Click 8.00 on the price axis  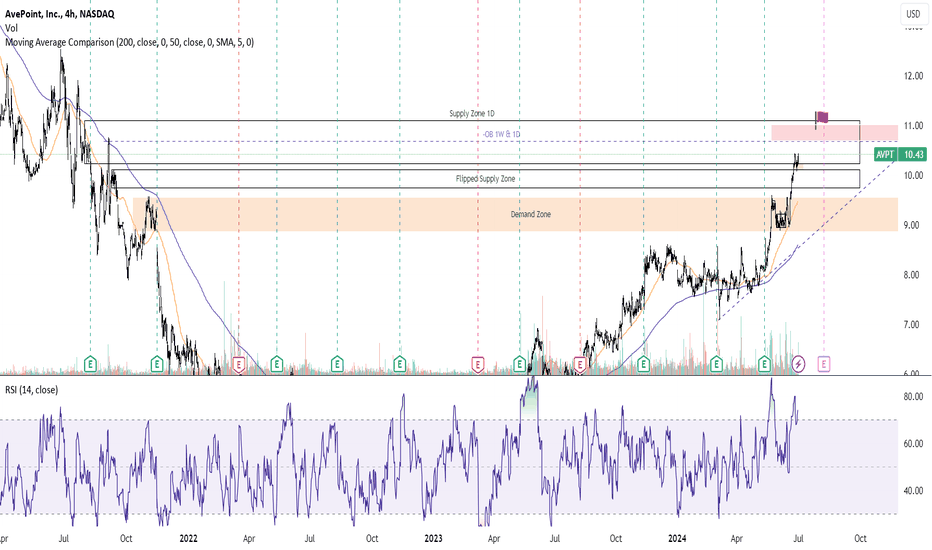[x=914, y=275]
